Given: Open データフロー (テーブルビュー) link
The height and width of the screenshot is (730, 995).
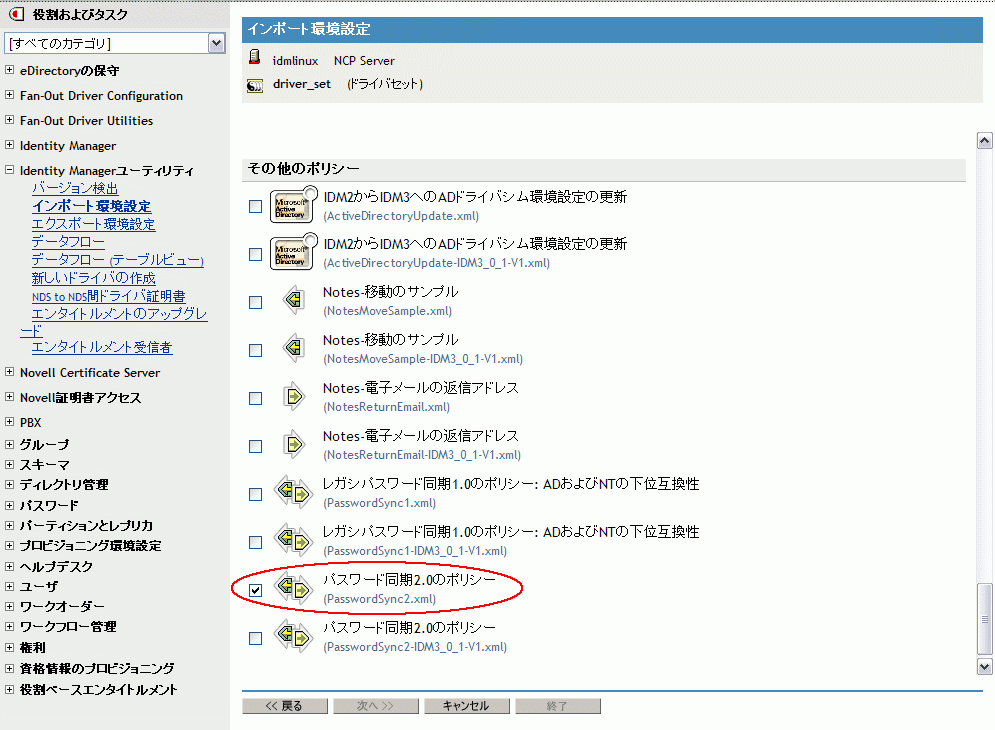Looking at the screenshot, I should coord(117,260).
